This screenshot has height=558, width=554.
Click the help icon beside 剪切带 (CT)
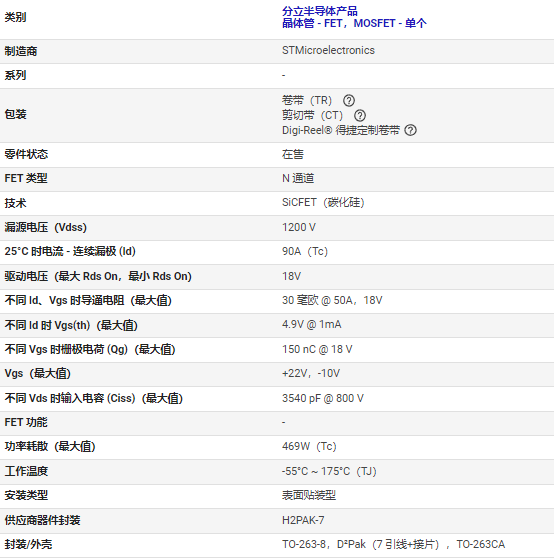(x=360, y=115)
